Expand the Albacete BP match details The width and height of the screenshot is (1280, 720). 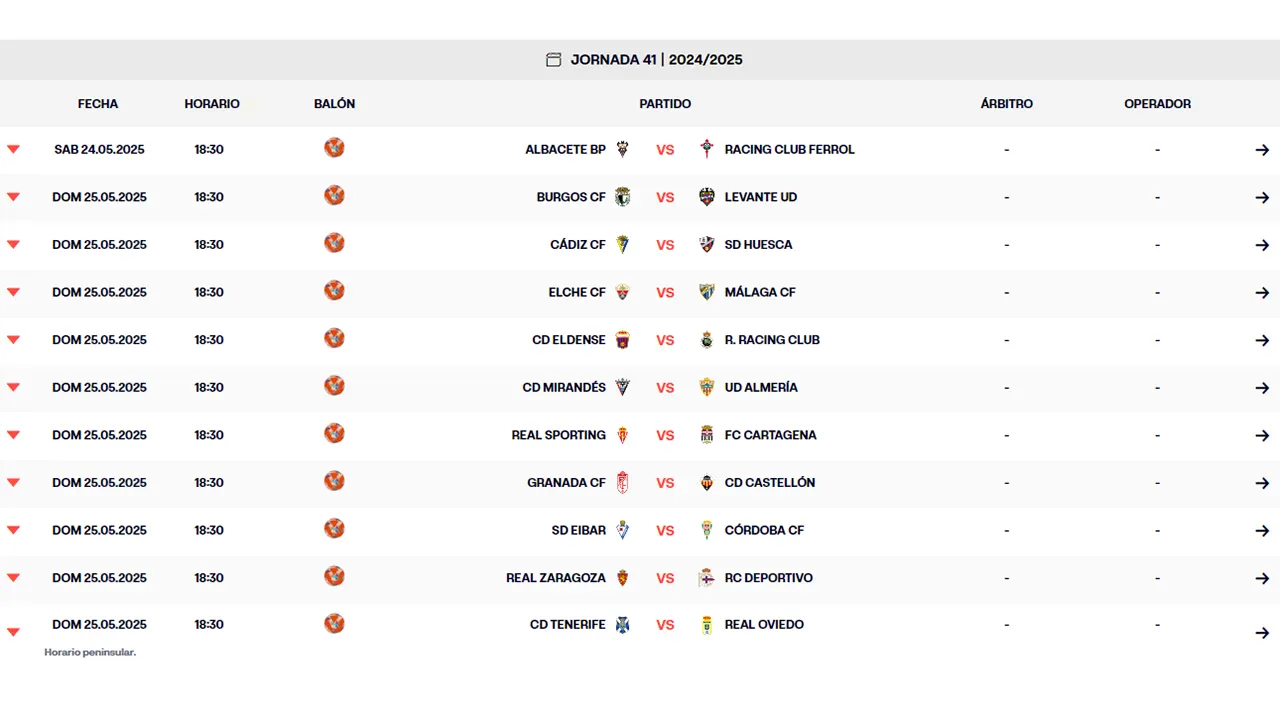pyautogui.click(x=13, y=148)
